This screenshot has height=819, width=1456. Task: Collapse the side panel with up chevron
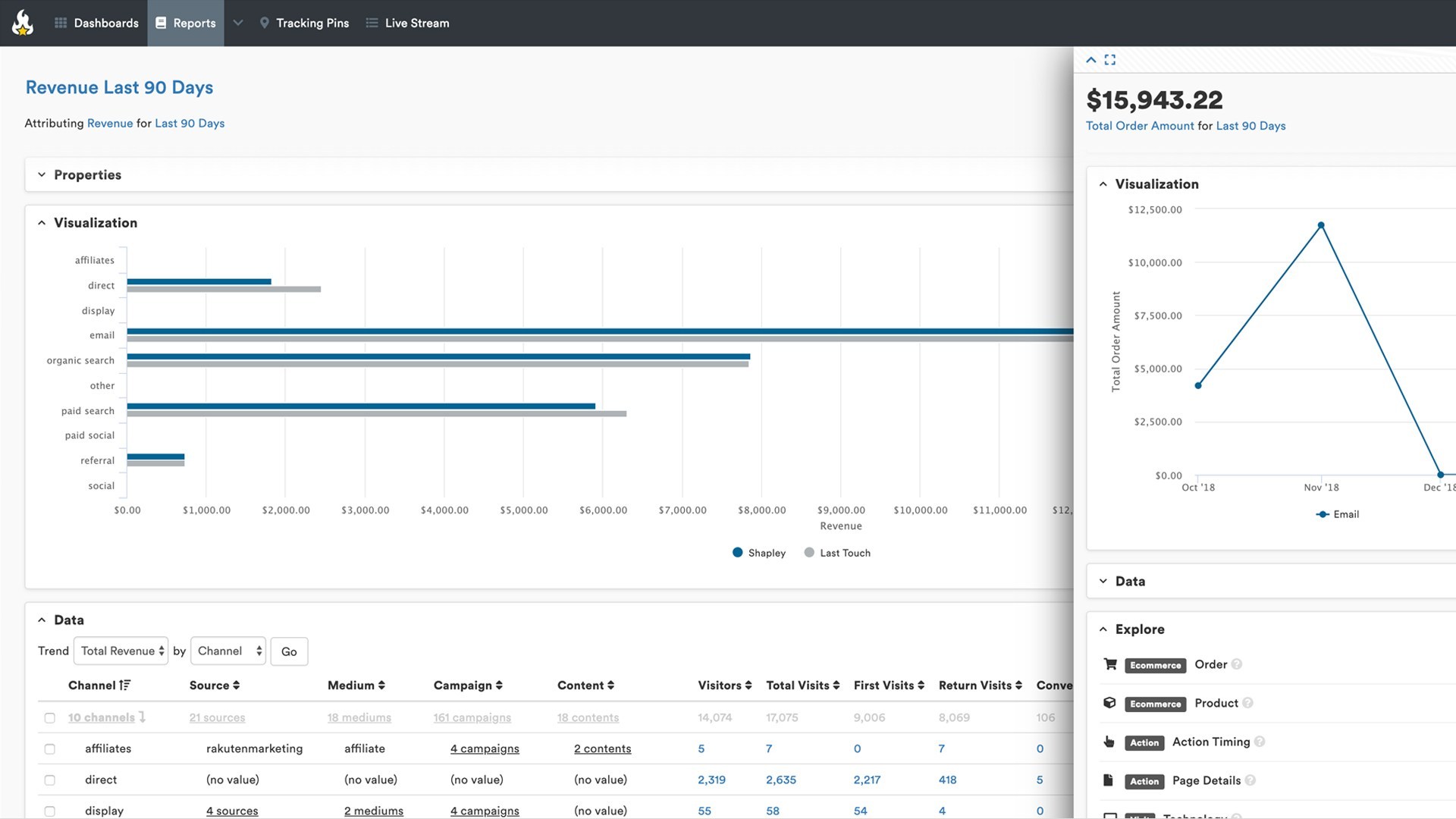[1091, 60]
